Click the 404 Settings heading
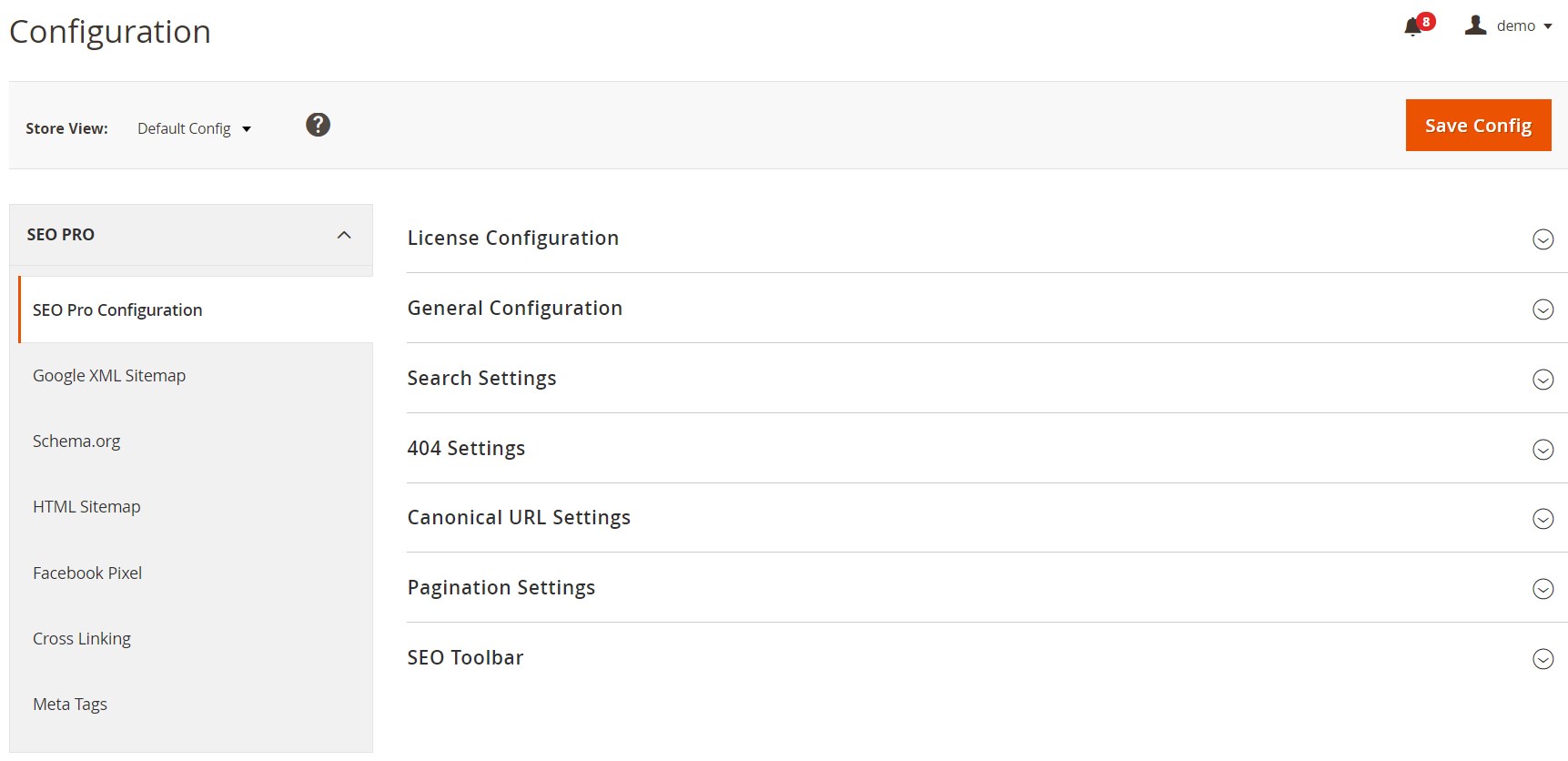The image size is (1568, 761). pos(466,448)
